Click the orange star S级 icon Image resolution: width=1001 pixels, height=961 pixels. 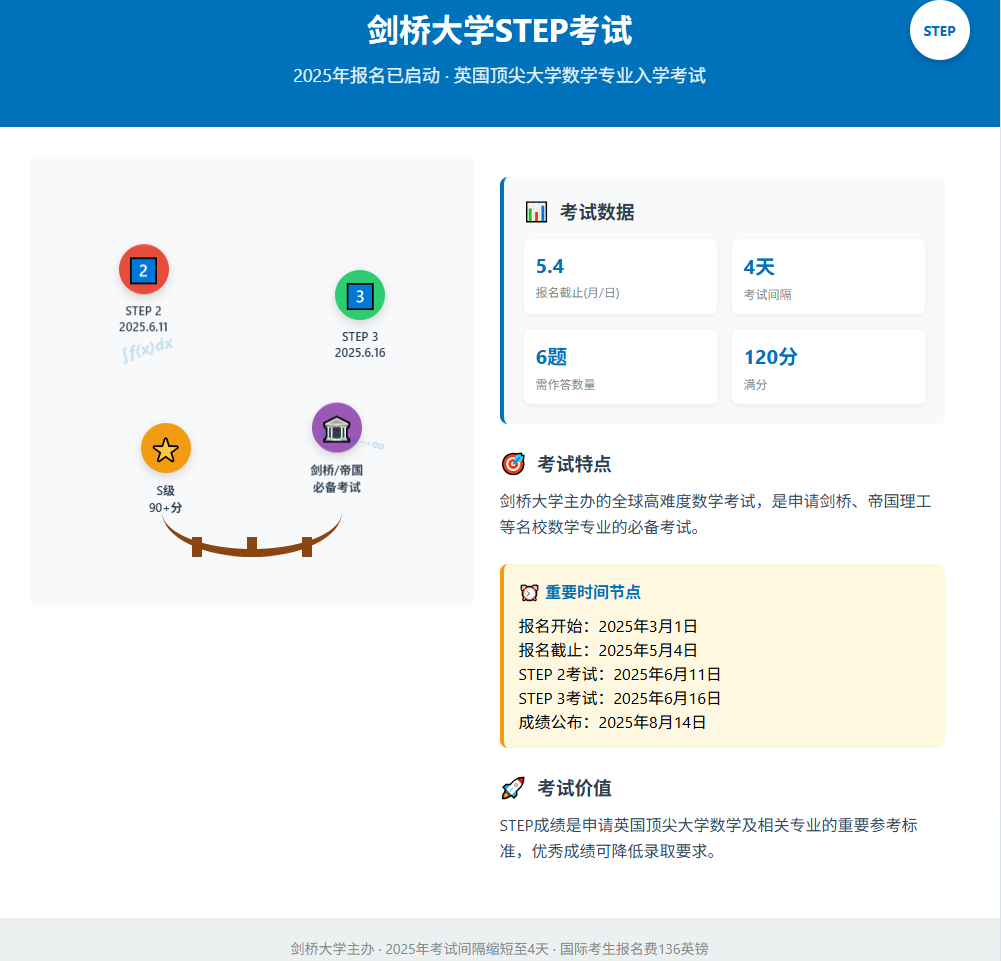pos(166,448)
